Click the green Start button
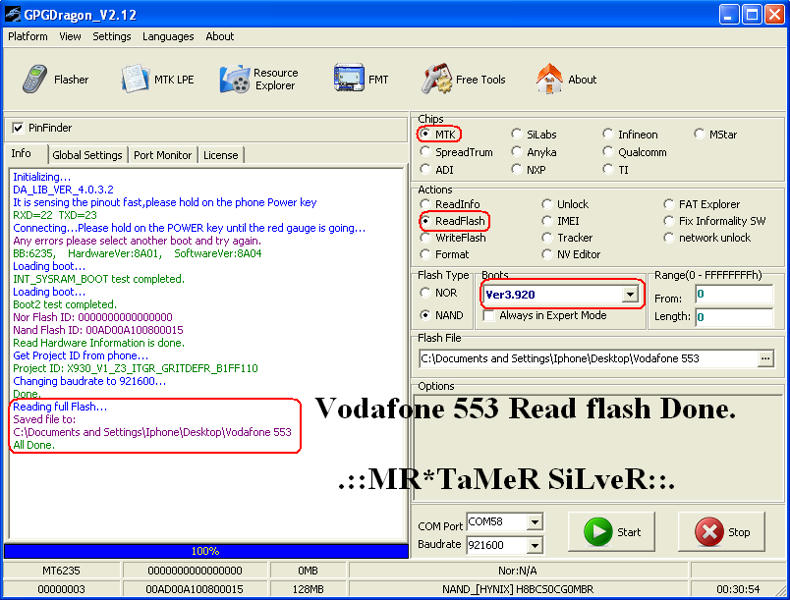The width and height of the screenshot is (790, 600). pyautogui.click(x=612, y=532)
